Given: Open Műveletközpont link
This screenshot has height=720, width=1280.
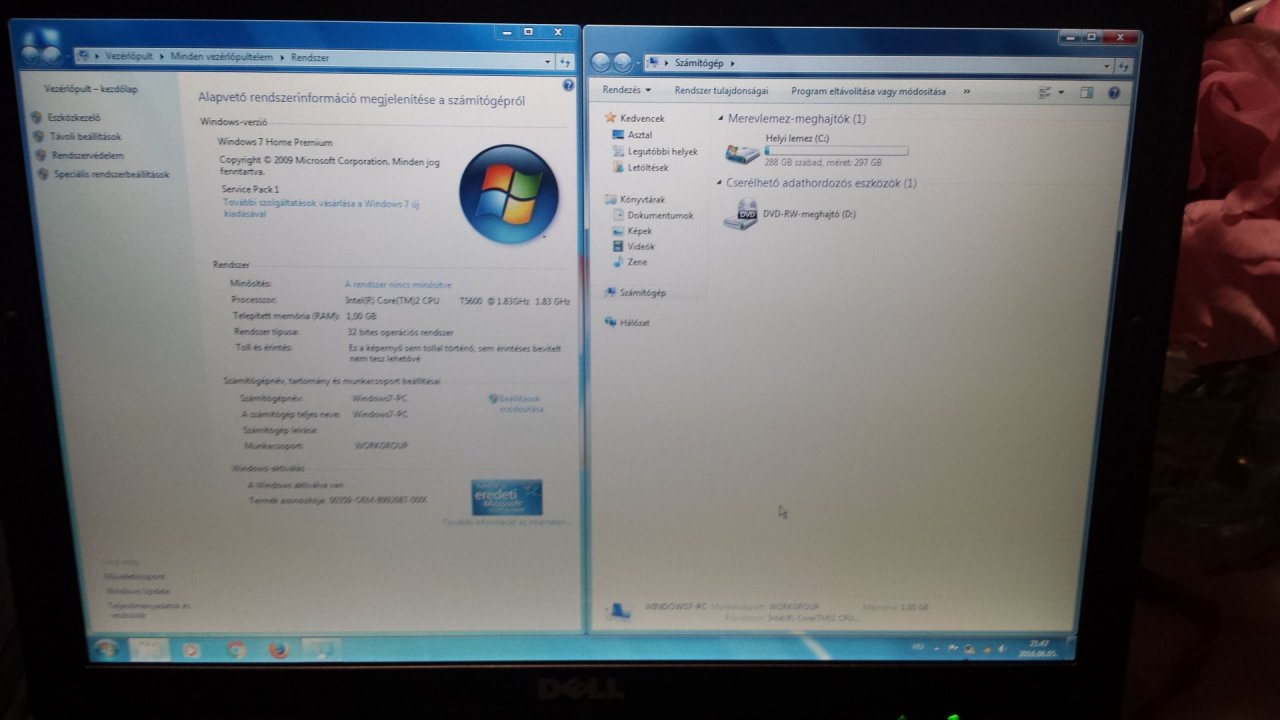Looking at the screenshot, I should [135, 576].
